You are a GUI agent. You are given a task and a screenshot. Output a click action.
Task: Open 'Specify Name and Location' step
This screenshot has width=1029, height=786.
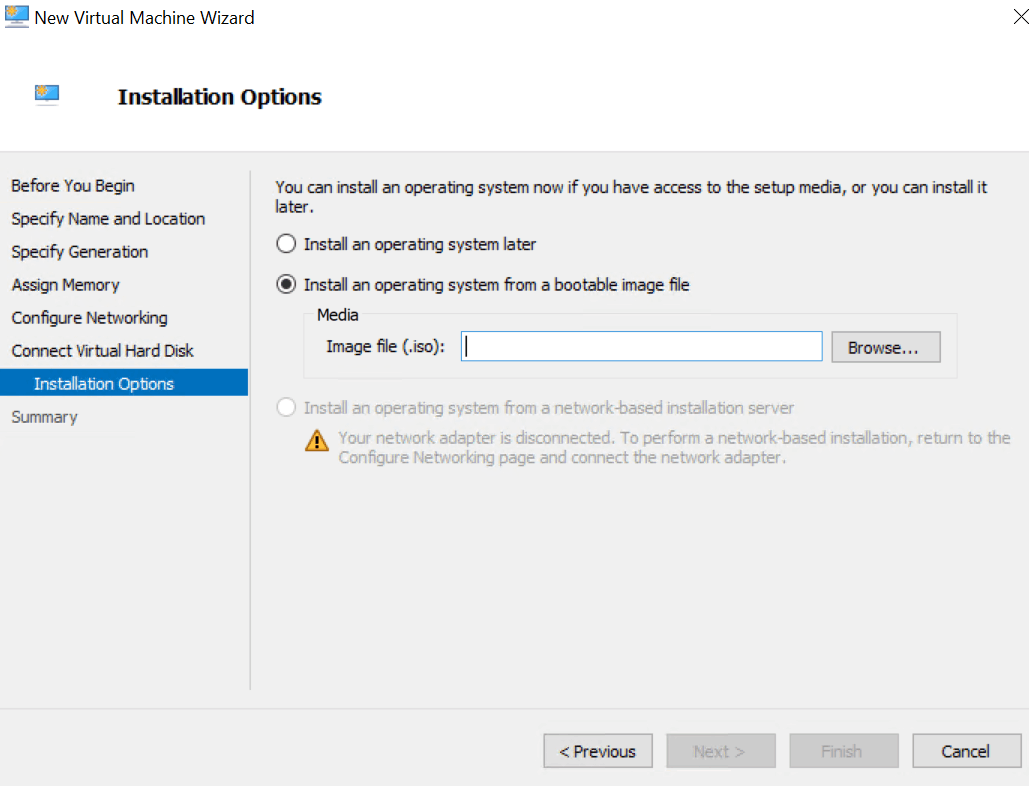107,218
